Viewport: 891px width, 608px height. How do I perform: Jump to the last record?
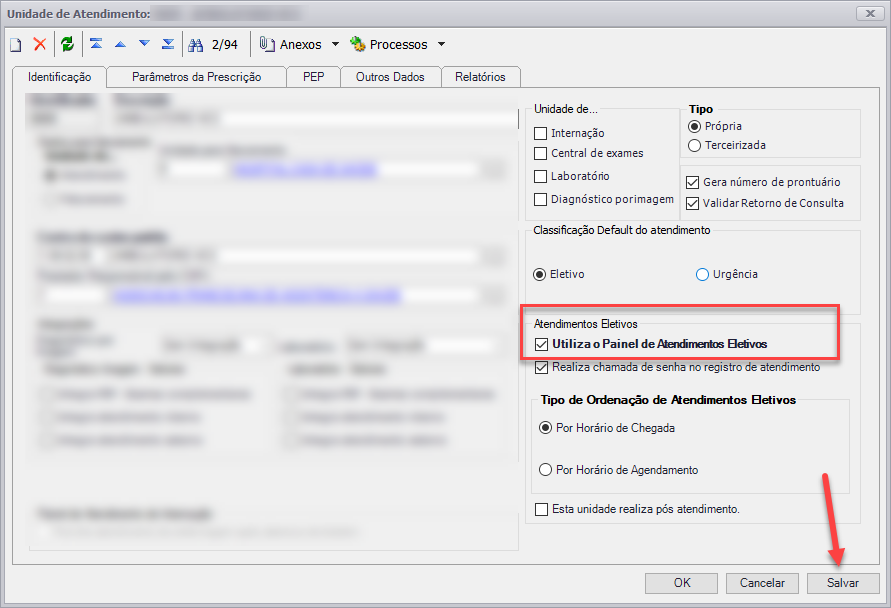click(168, 44)
